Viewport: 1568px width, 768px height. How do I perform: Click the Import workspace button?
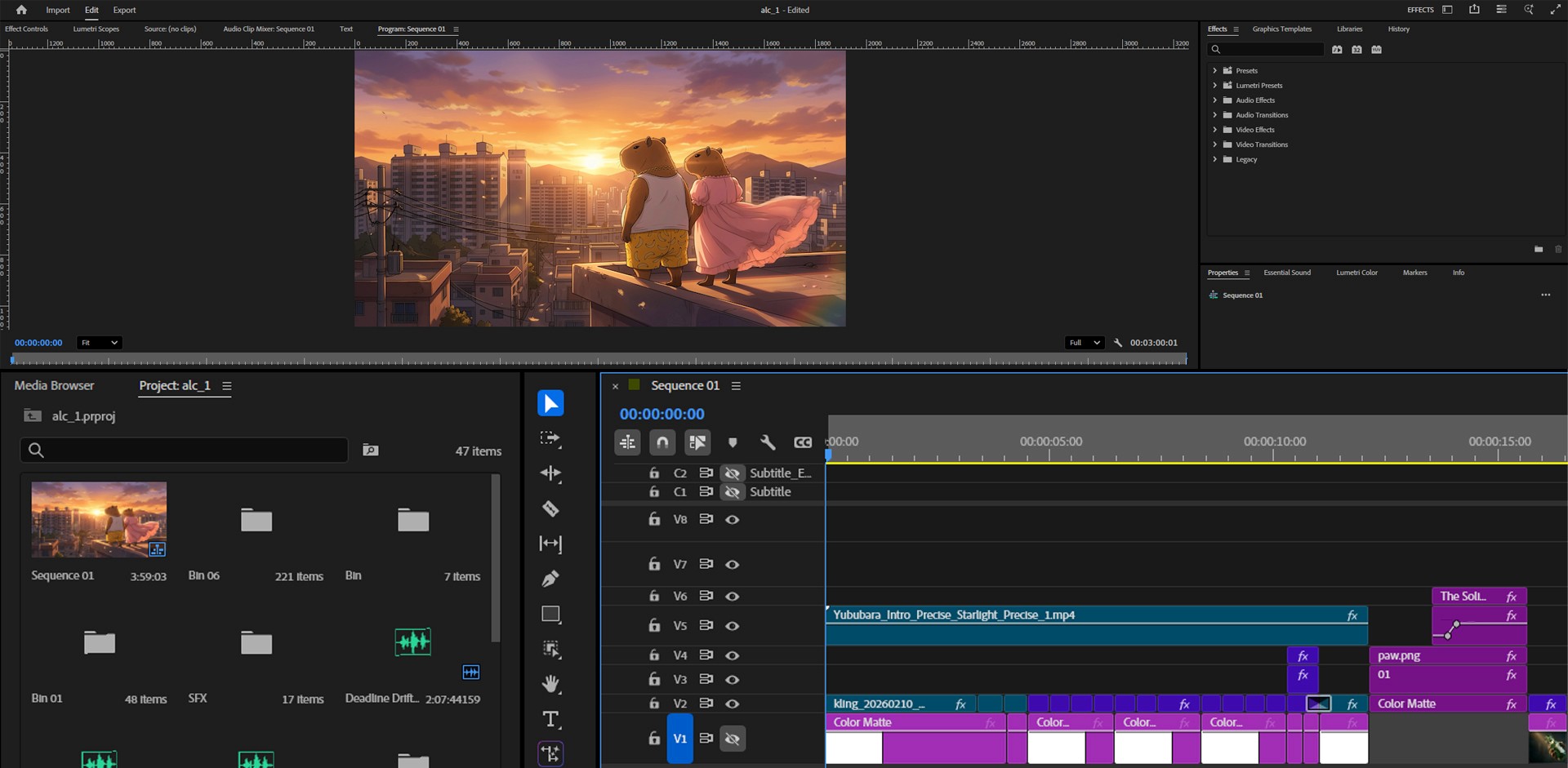[57, 10]
